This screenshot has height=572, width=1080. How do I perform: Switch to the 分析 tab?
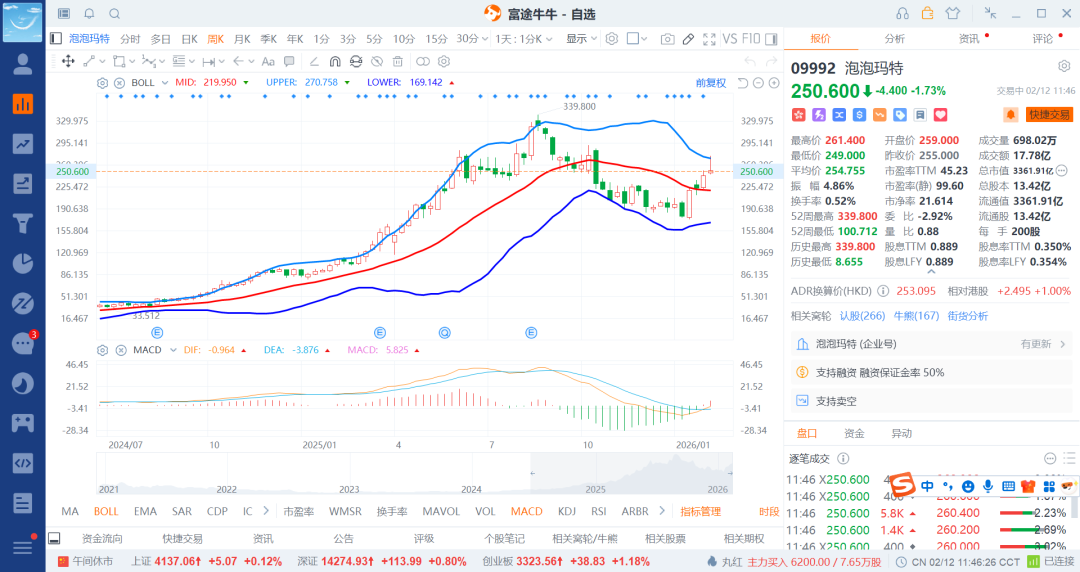tap(895, 39)
